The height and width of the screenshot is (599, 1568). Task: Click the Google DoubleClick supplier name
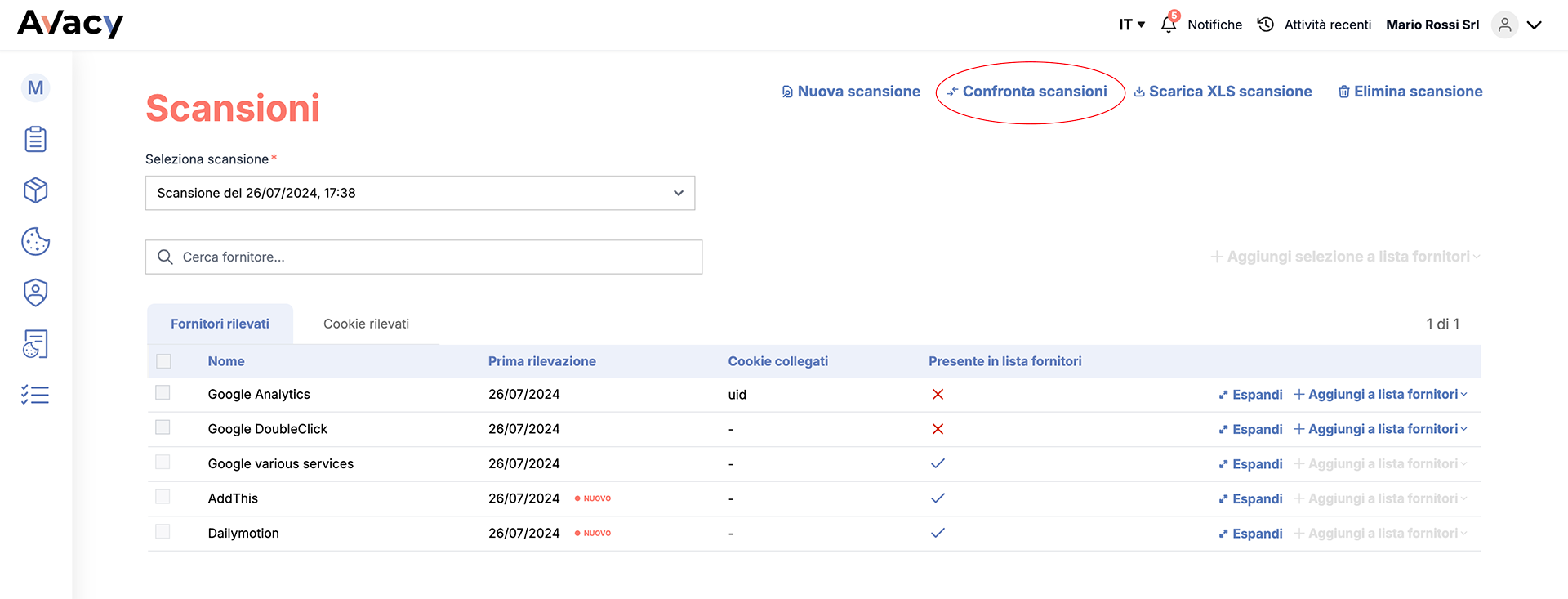coord(268,429)
